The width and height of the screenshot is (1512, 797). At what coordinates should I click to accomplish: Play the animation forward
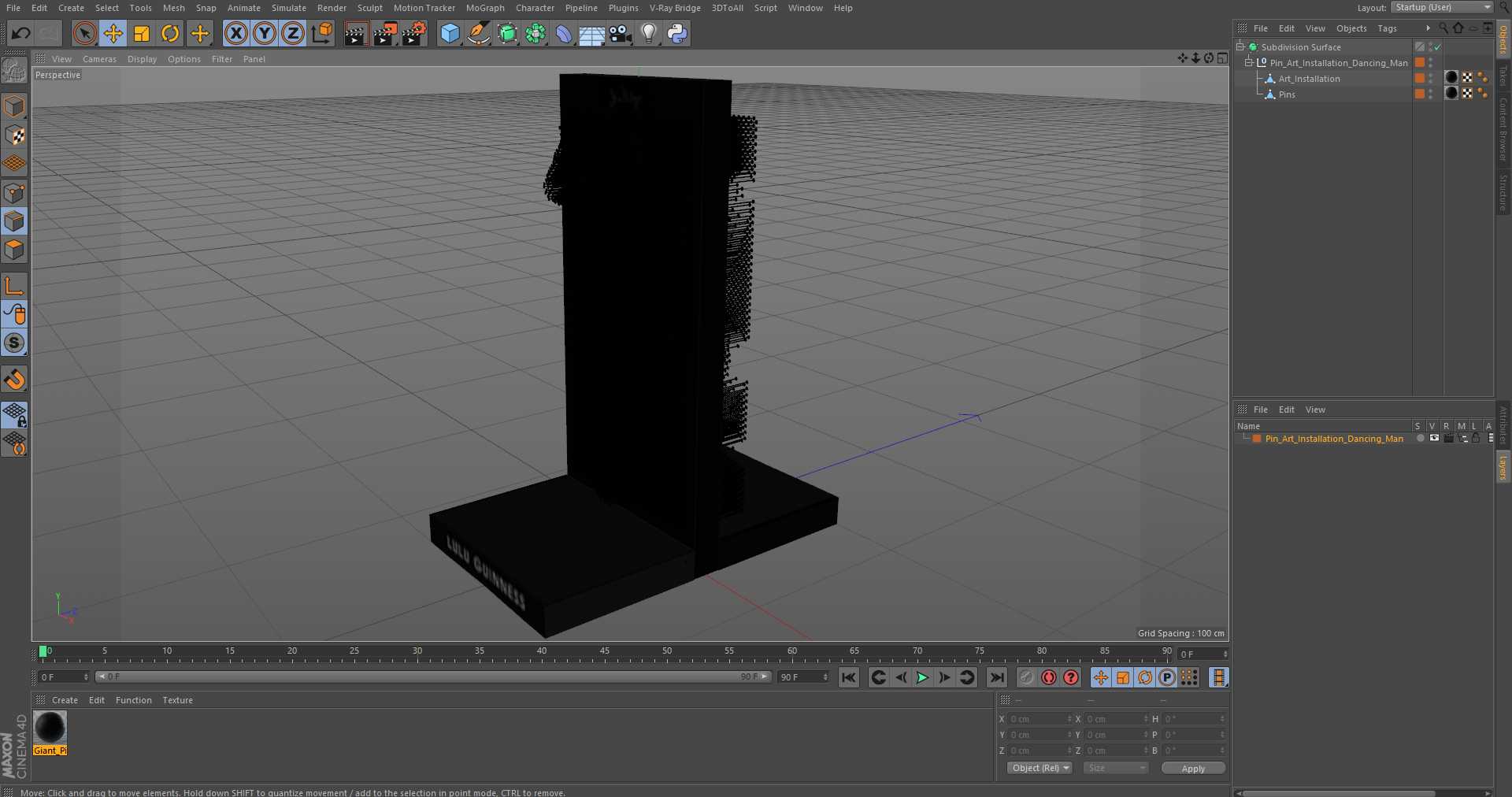(922, 677)
